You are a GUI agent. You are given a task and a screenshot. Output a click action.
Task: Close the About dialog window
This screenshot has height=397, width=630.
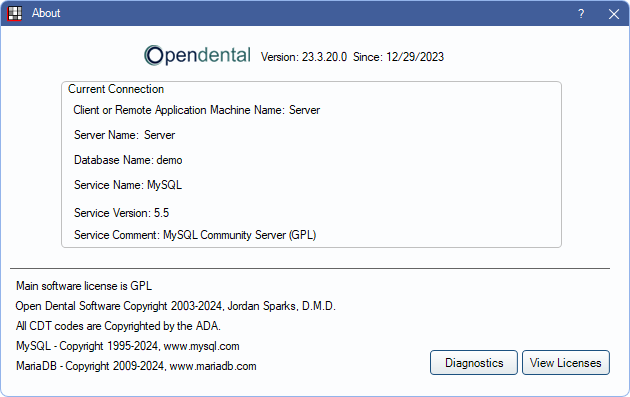614,14
